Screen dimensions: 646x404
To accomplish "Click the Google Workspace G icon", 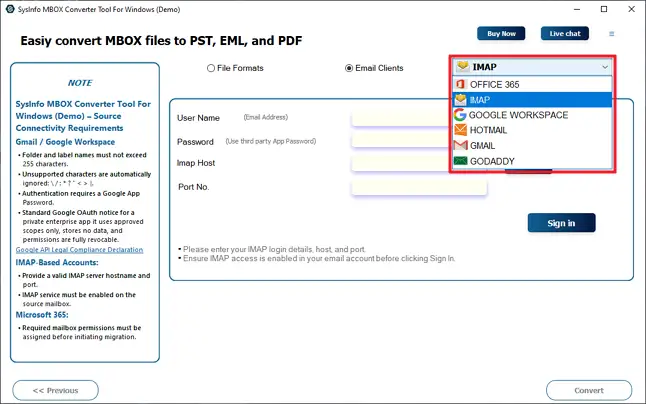I will (x=460, y=115).
